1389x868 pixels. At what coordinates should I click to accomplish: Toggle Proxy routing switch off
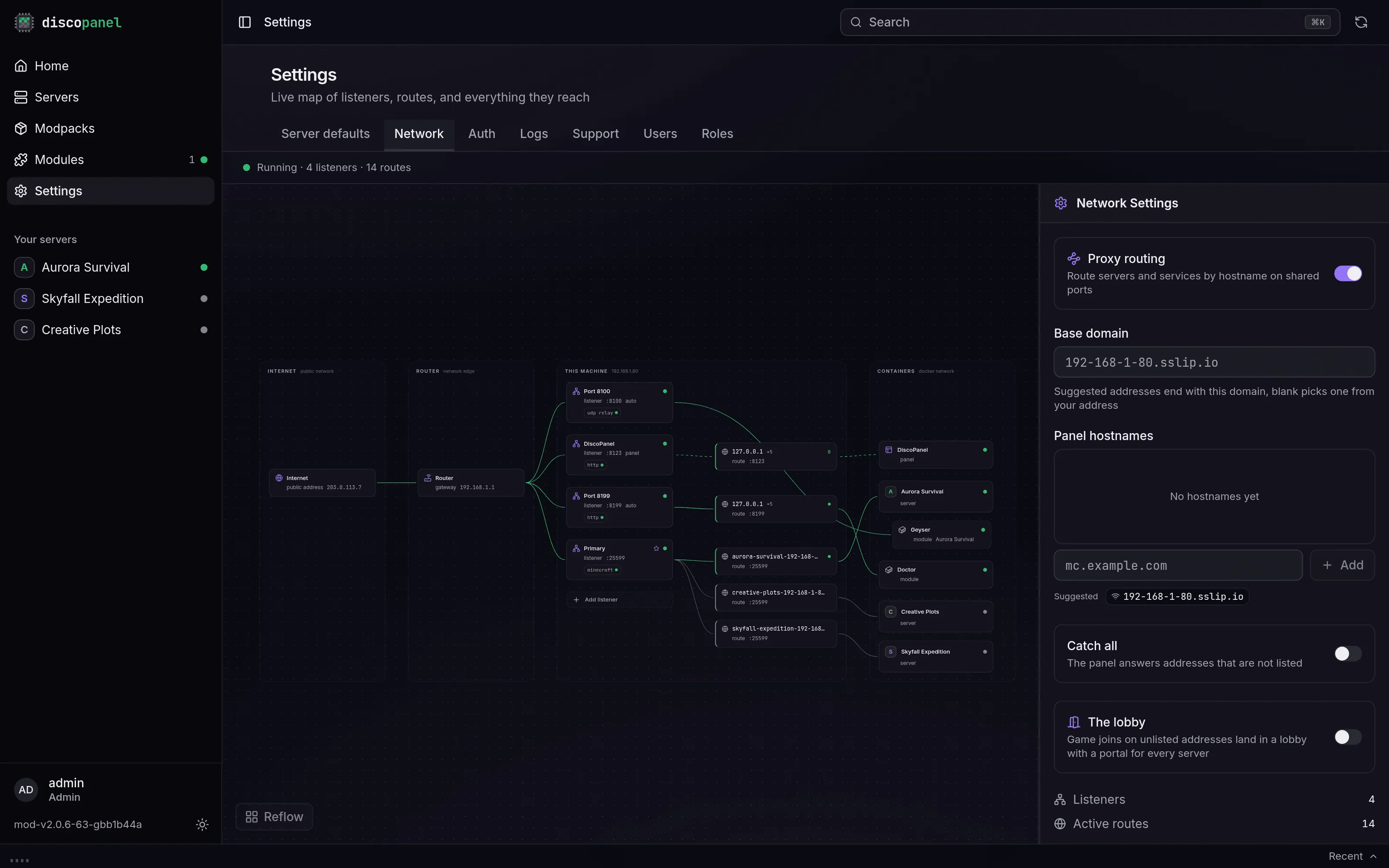tap(1348, 273)
